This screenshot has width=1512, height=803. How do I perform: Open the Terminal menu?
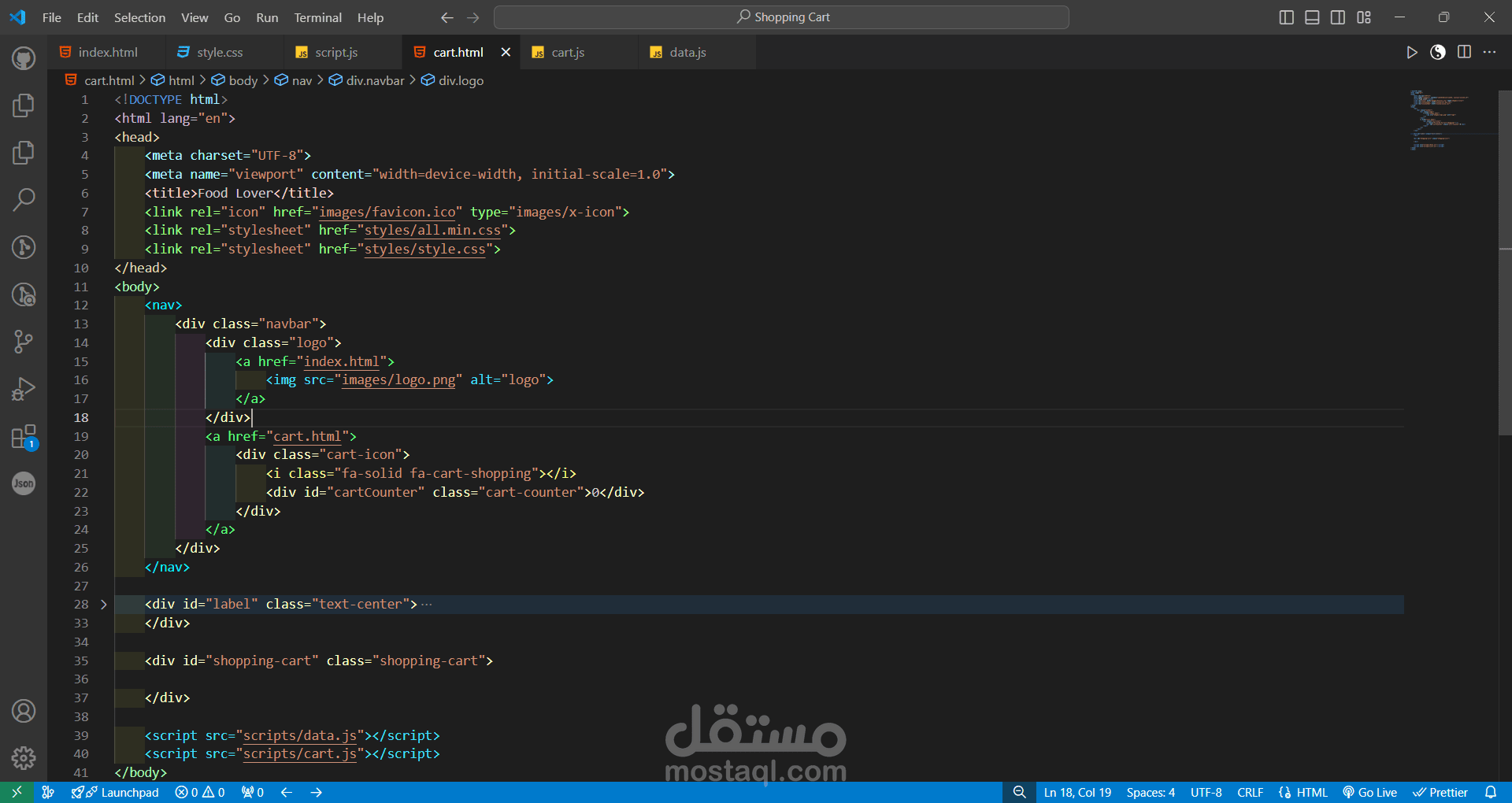[317, 17]
